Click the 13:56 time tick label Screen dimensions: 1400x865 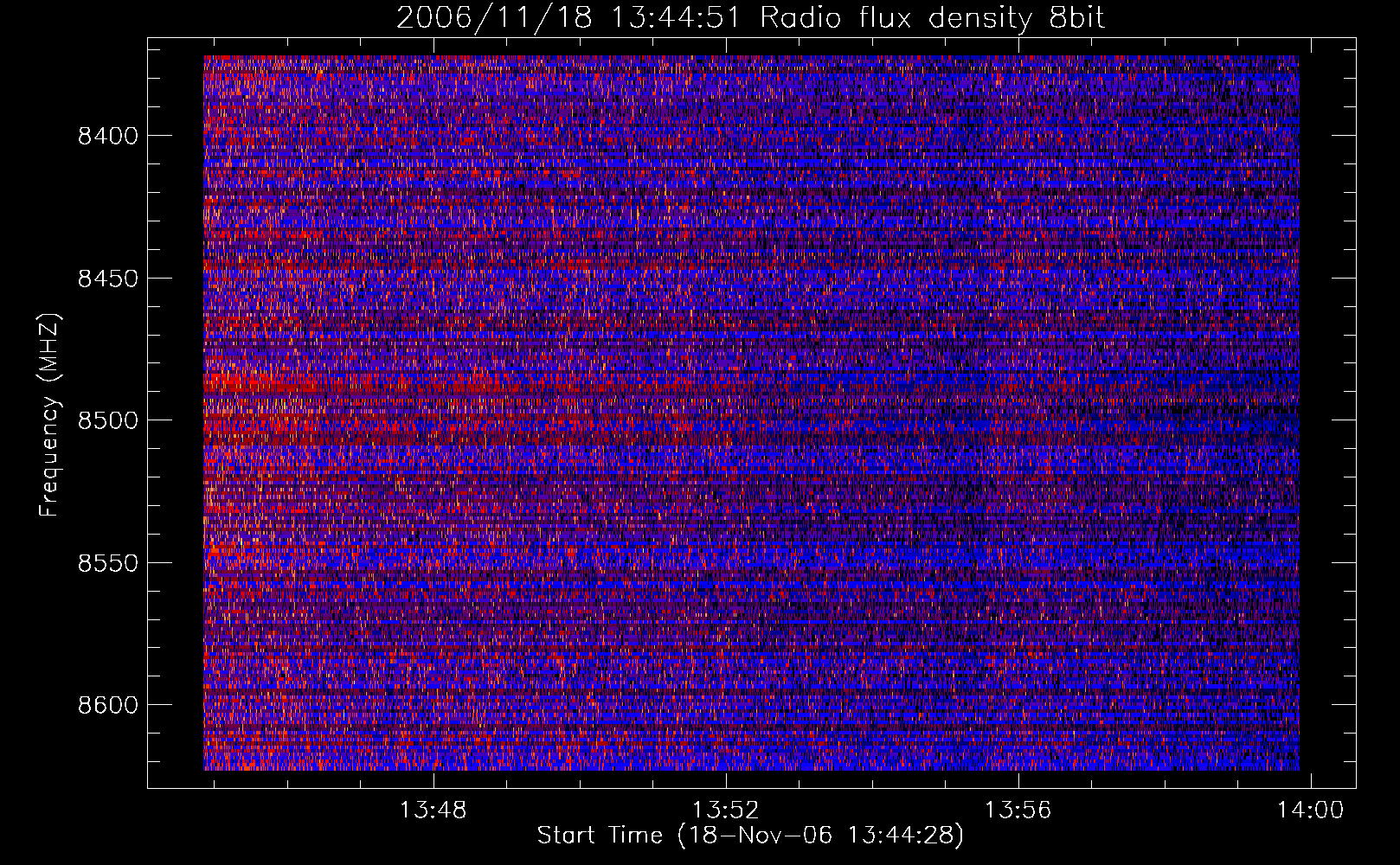click(x=1018, y=811)
